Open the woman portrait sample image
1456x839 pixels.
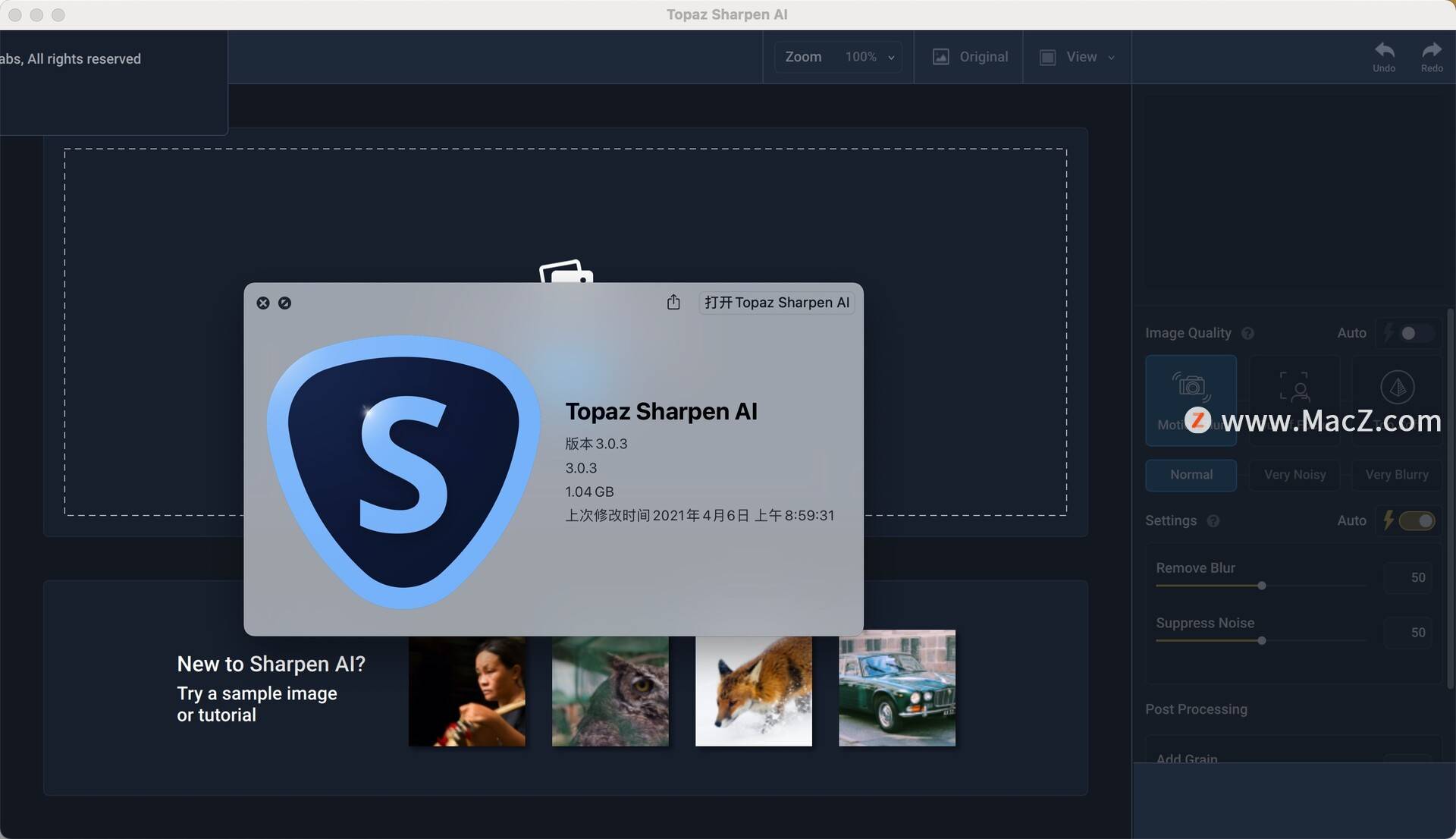point(467,690)
